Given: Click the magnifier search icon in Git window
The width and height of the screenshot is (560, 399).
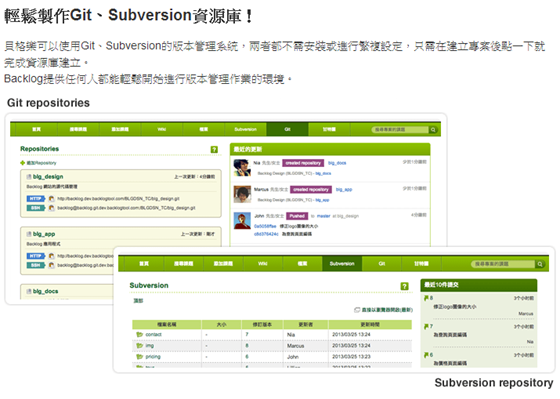Looking at the screenshot, I should [x=433, y=130].
